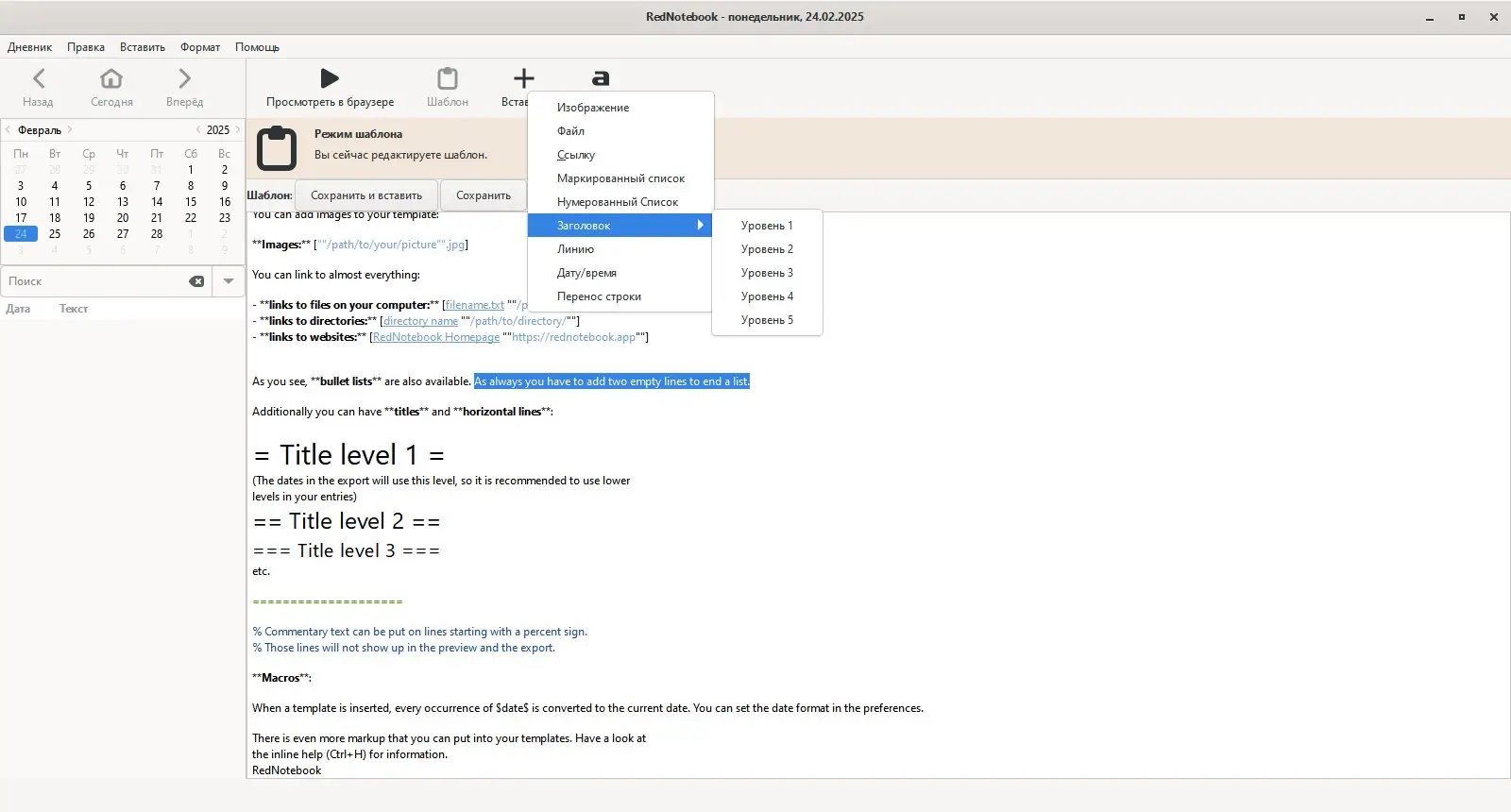Open the Вставить menu in menu bar

(x=143, y=47)
